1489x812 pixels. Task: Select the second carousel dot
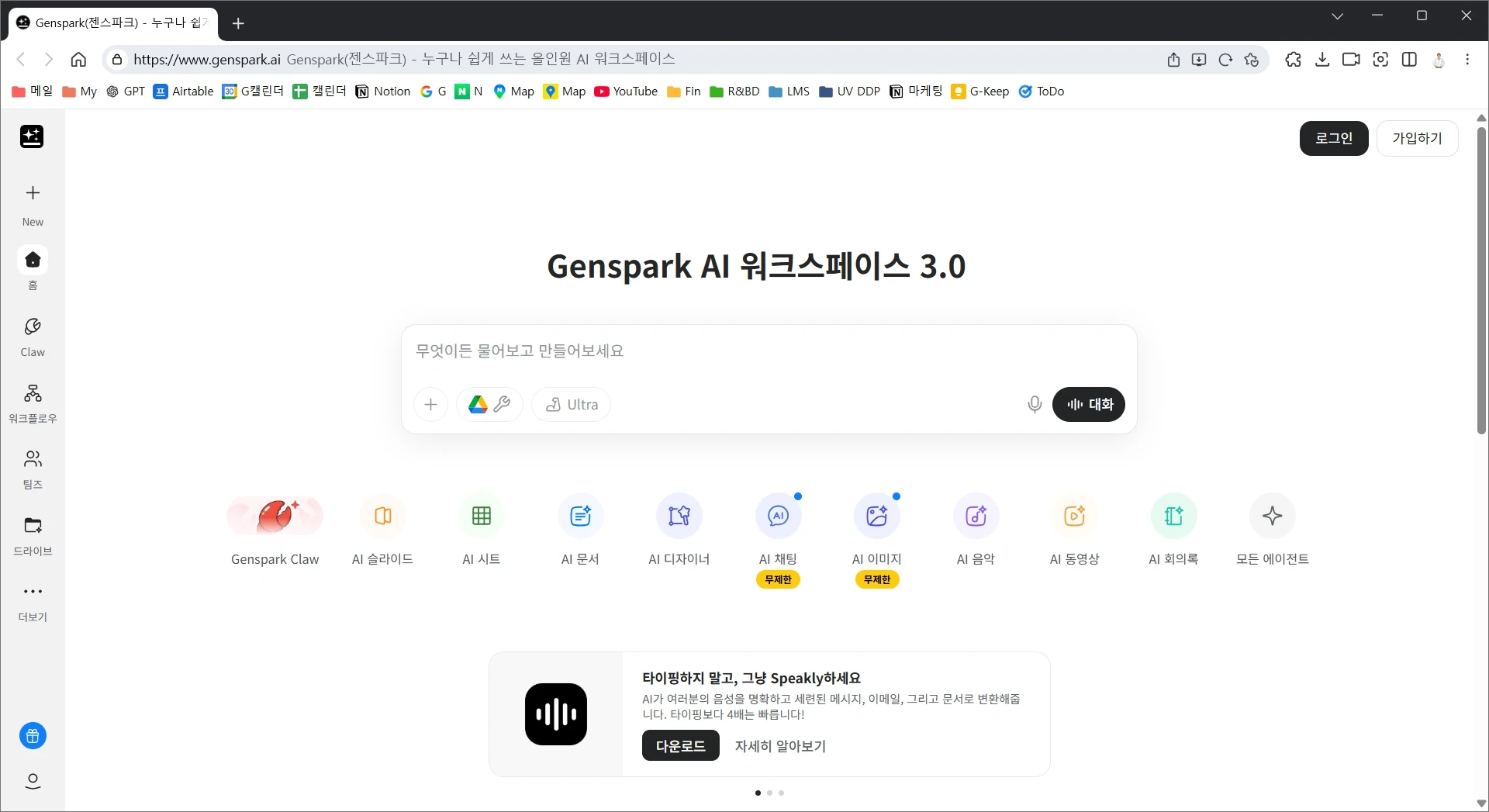coord(769,793)
